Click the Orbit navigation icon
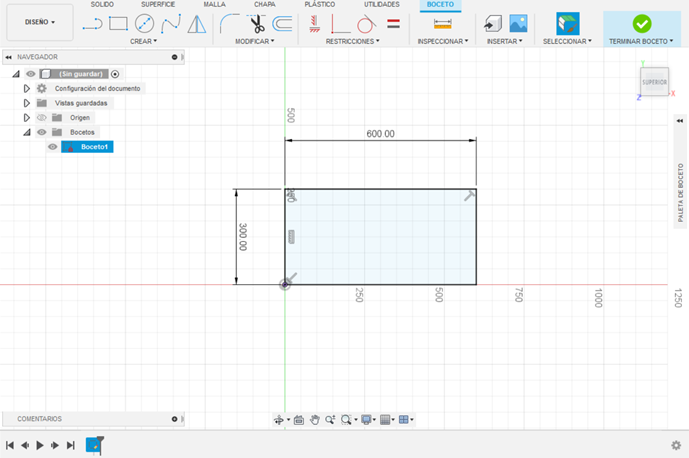The height and width of the screenshot is (458, 689). point(279,420)
